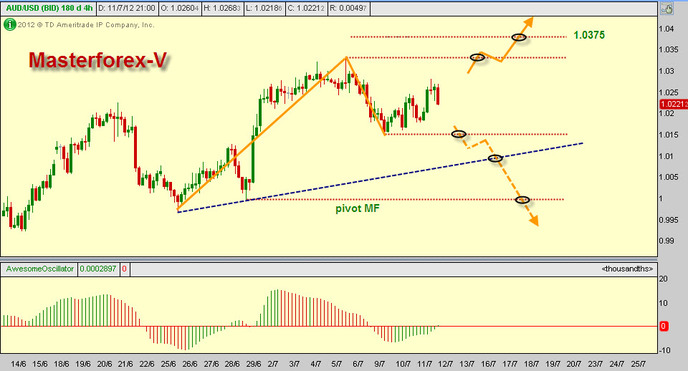688x371 pixels.
Task: Click the green info icon near the copyright text
Action: 10,25
